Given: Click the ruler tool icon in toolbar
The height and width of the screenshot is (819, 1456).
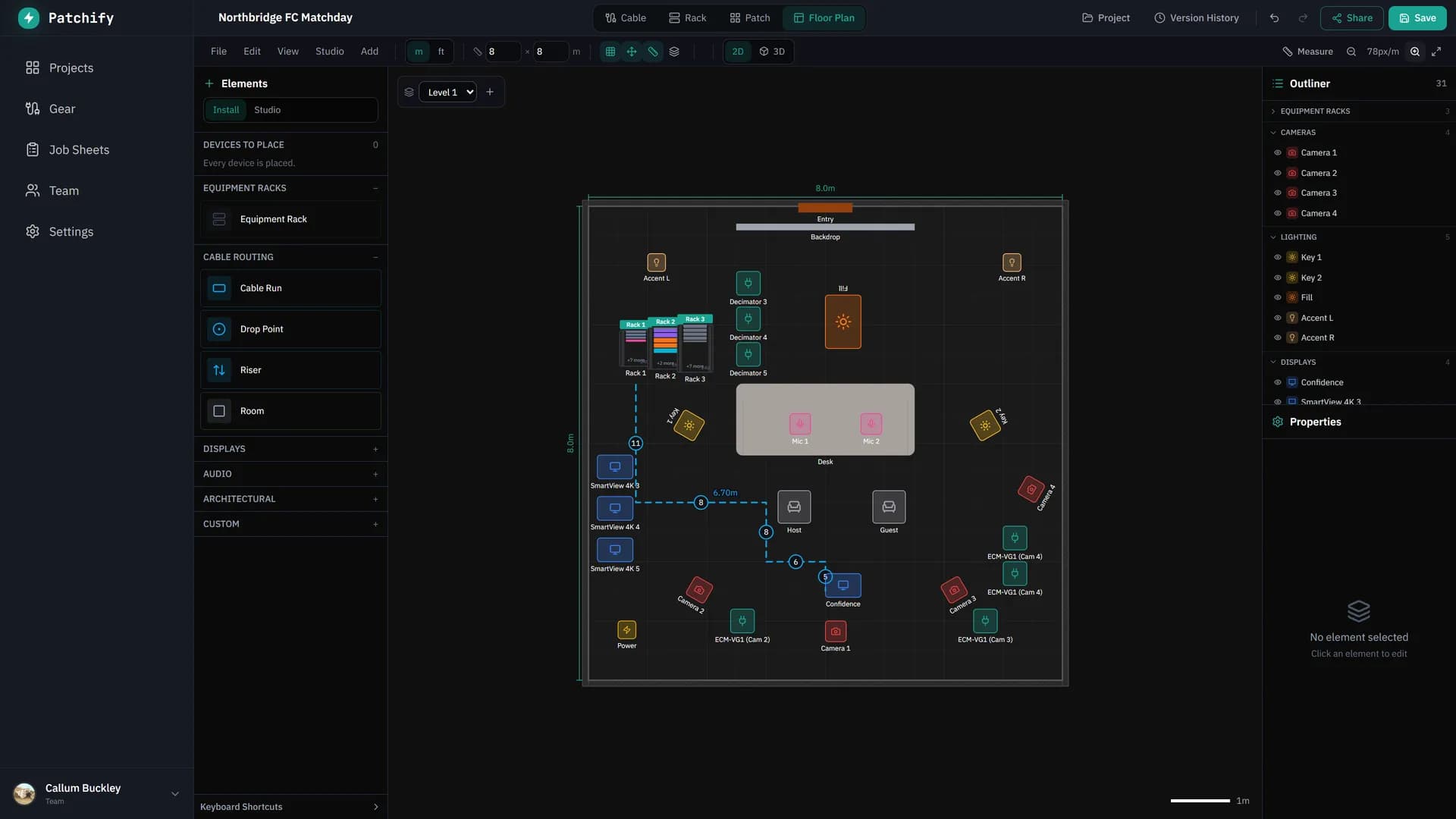Looking at the screenshot, I should (652, 52).
